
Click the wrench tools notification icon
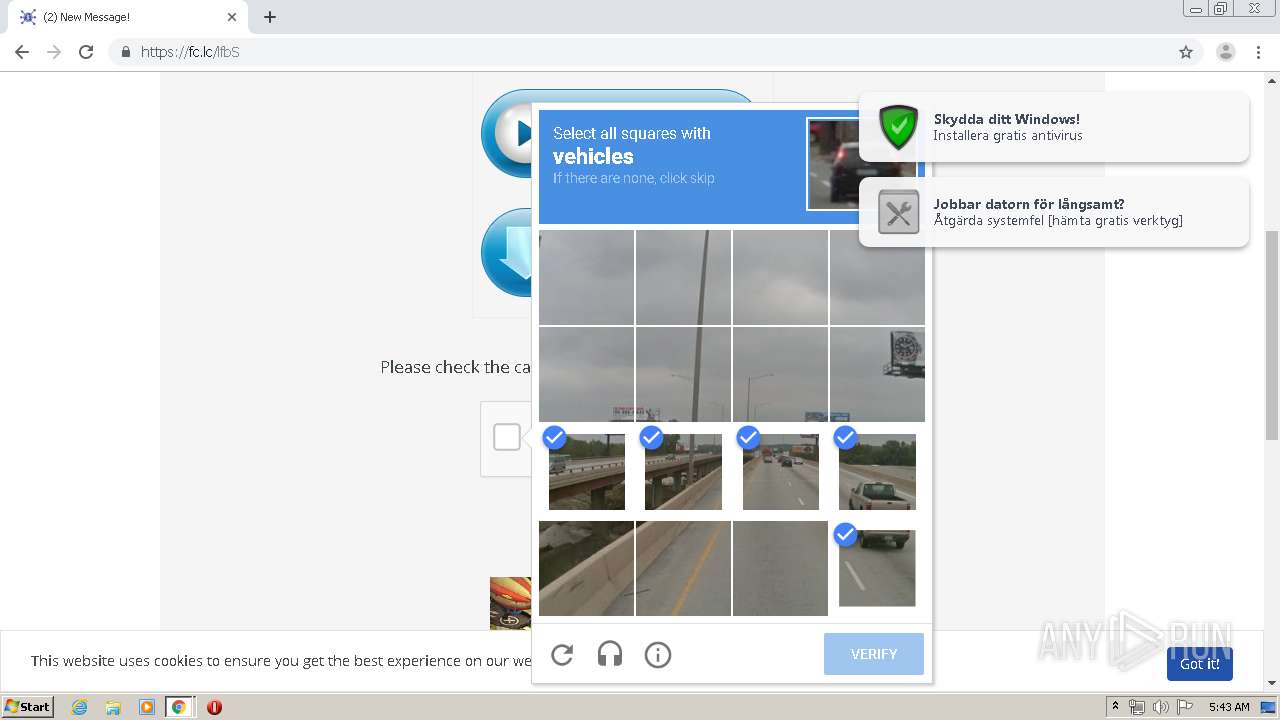(x=898, y=212)
